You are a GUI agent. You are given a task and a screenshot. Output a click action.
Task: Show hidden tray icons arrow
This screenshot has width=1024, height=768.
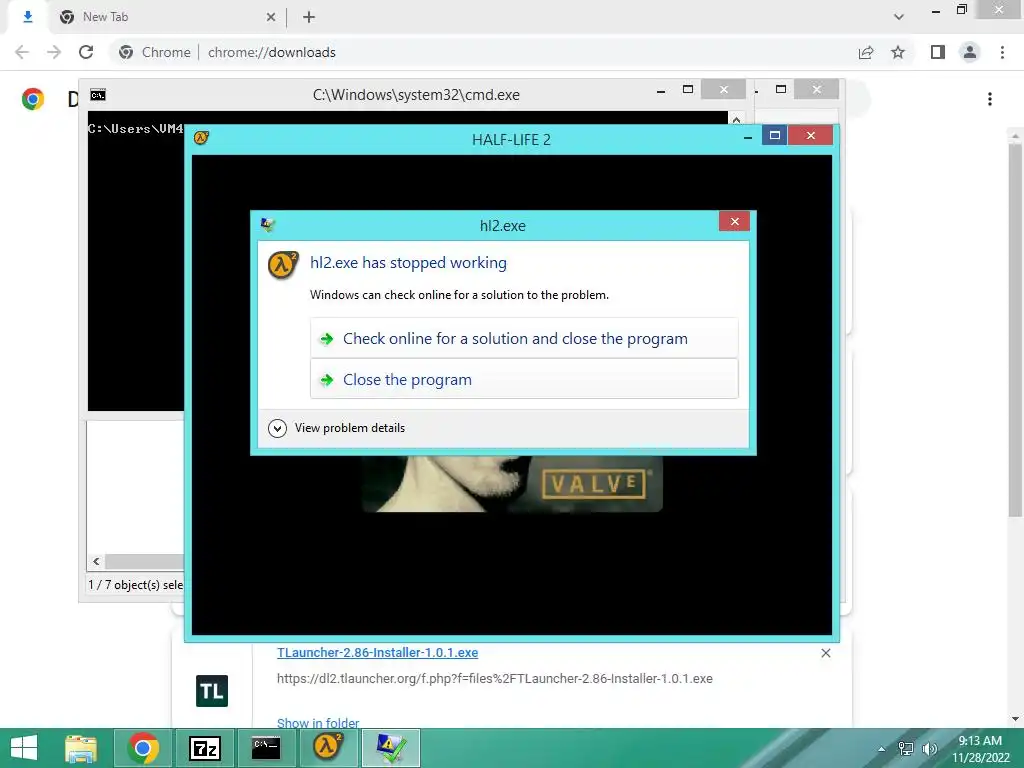(882, 749)
